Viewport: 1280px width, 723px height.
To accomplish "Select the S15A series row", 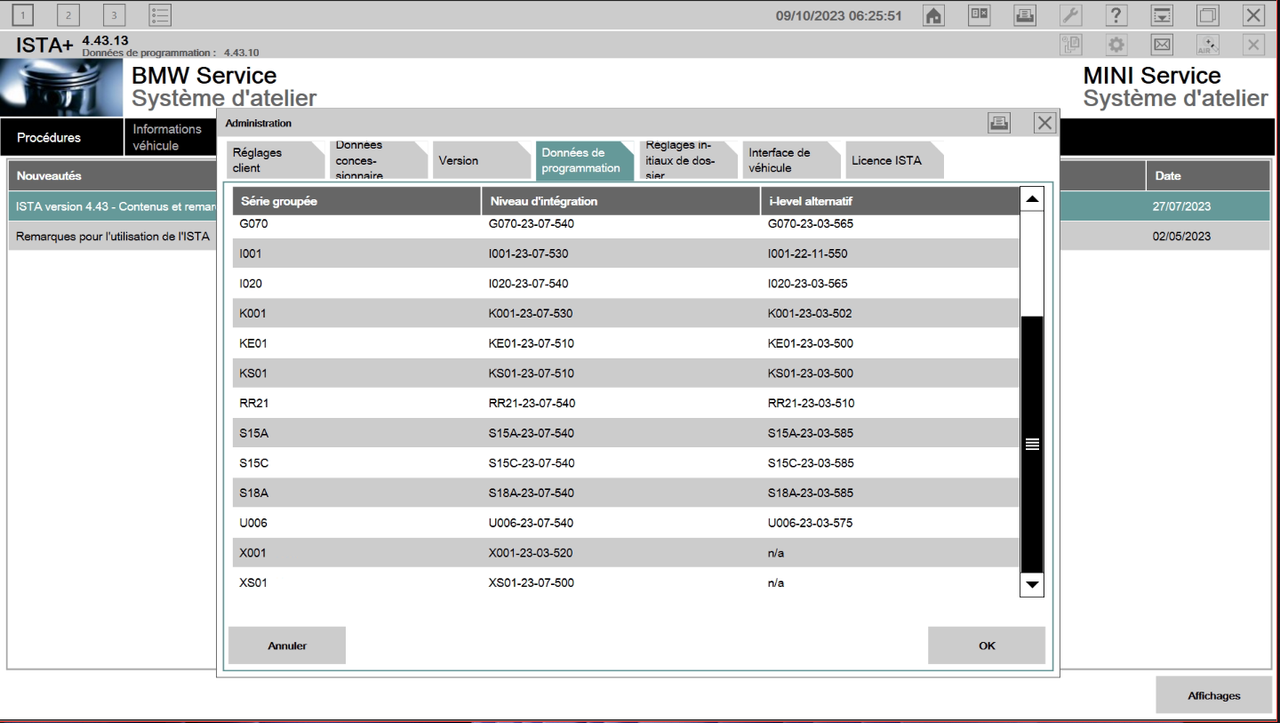I will 626,433.
